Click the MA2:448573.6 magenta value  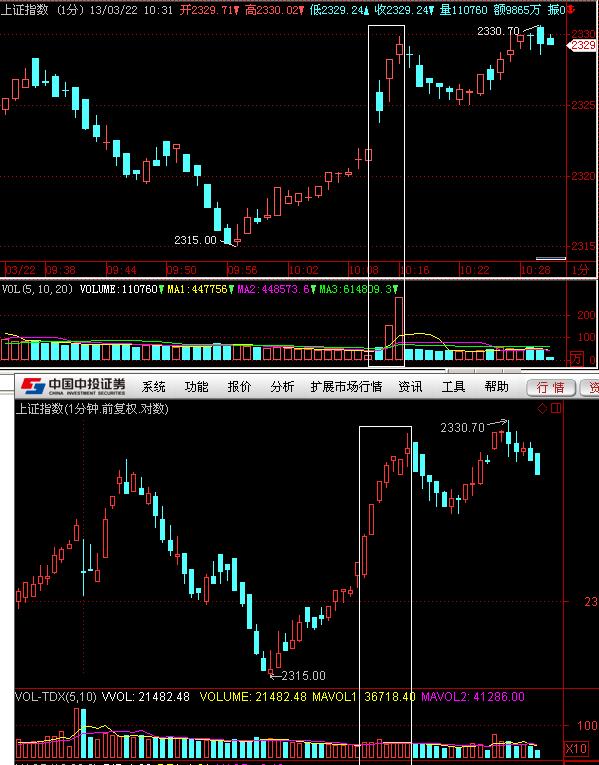coord(274,289)
